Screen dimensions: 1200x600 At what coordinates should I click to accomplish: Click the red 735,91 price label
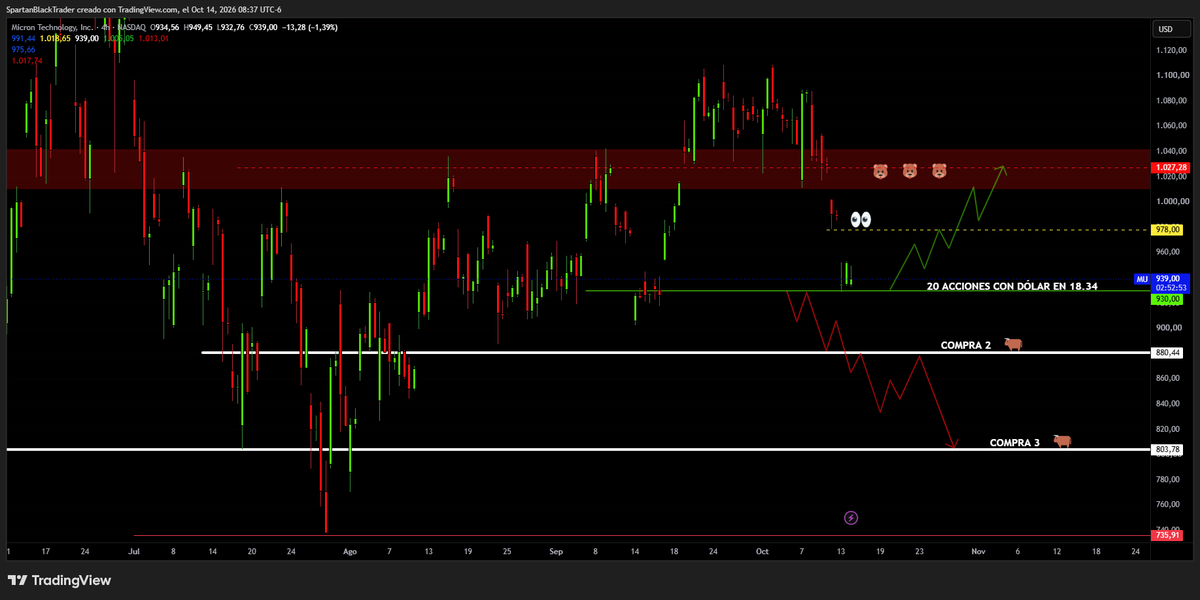(x=1168, y=535)
